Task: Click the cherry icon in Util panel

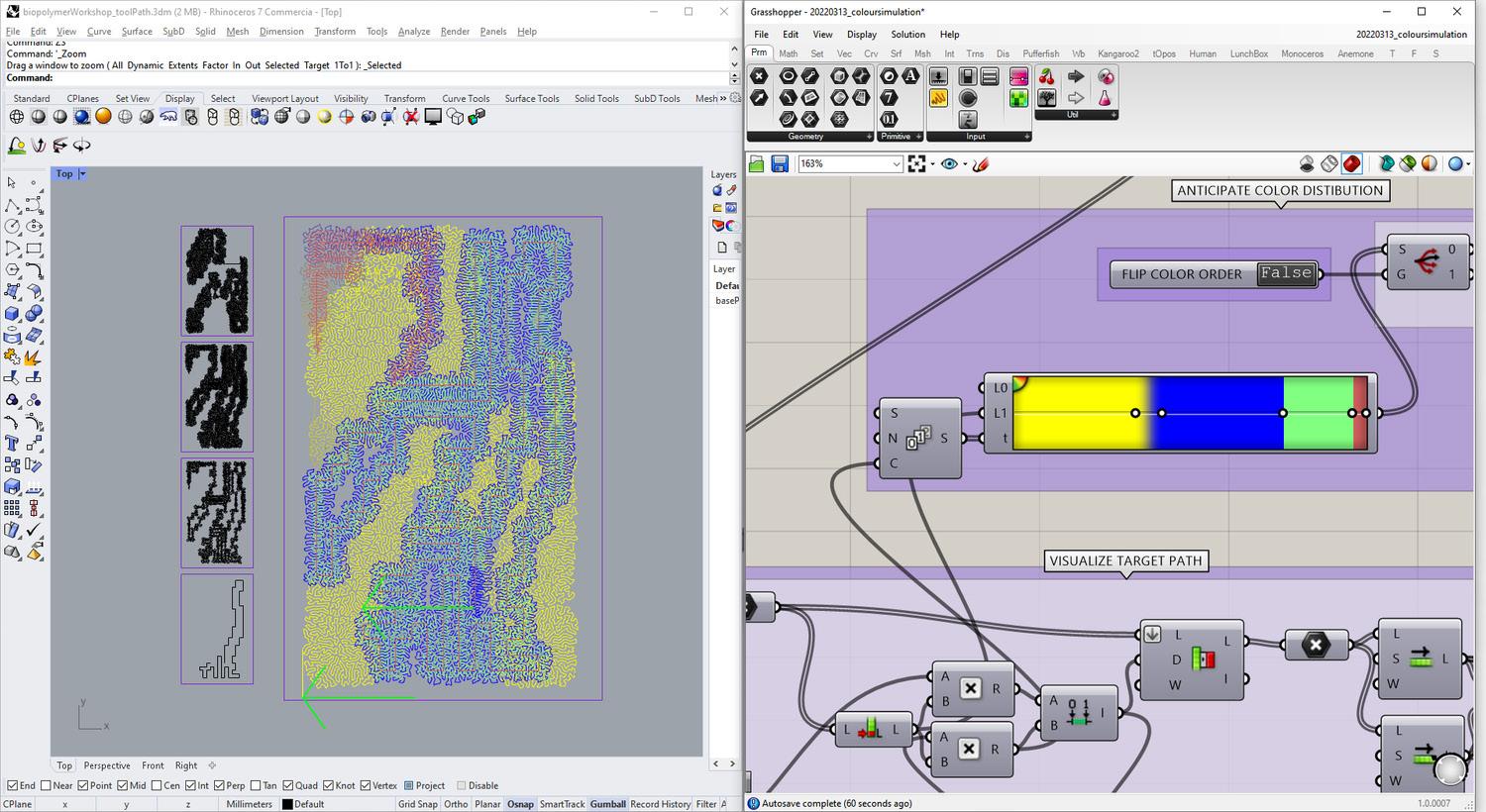Action: point(1047,77)
